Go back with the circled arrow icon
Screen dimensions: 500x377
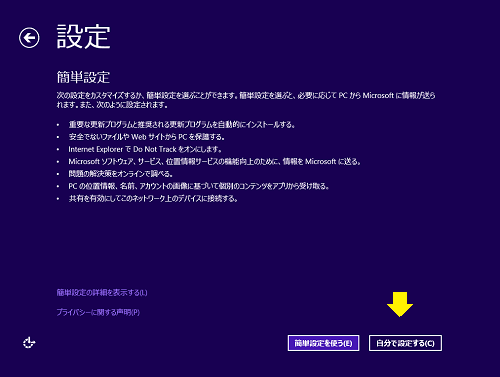point(29,38)
